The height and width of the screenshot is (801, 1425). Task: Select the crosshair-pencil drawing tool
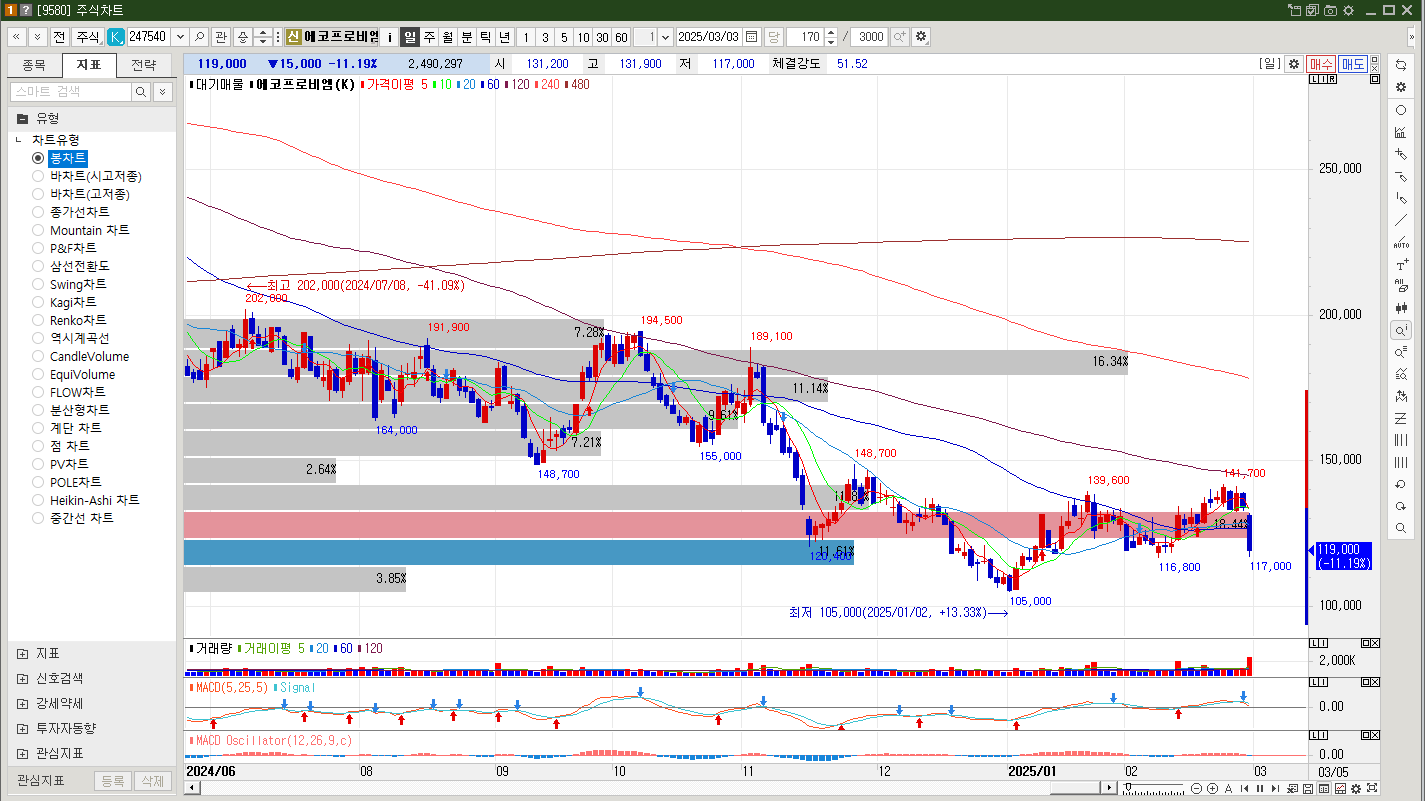tap(1401, 154)
